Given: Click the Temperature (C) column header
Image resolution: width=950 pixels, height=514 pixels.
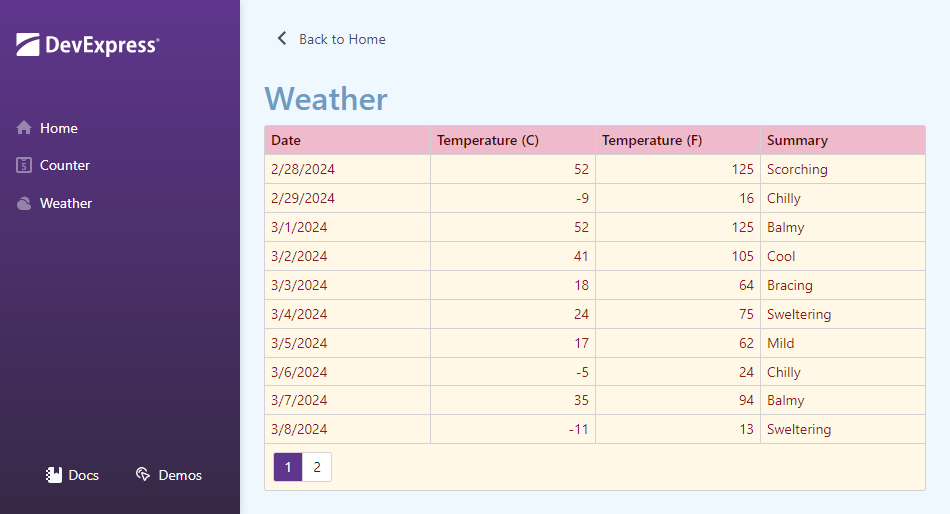Looking at the screenshot, I should tap(513, 140).
